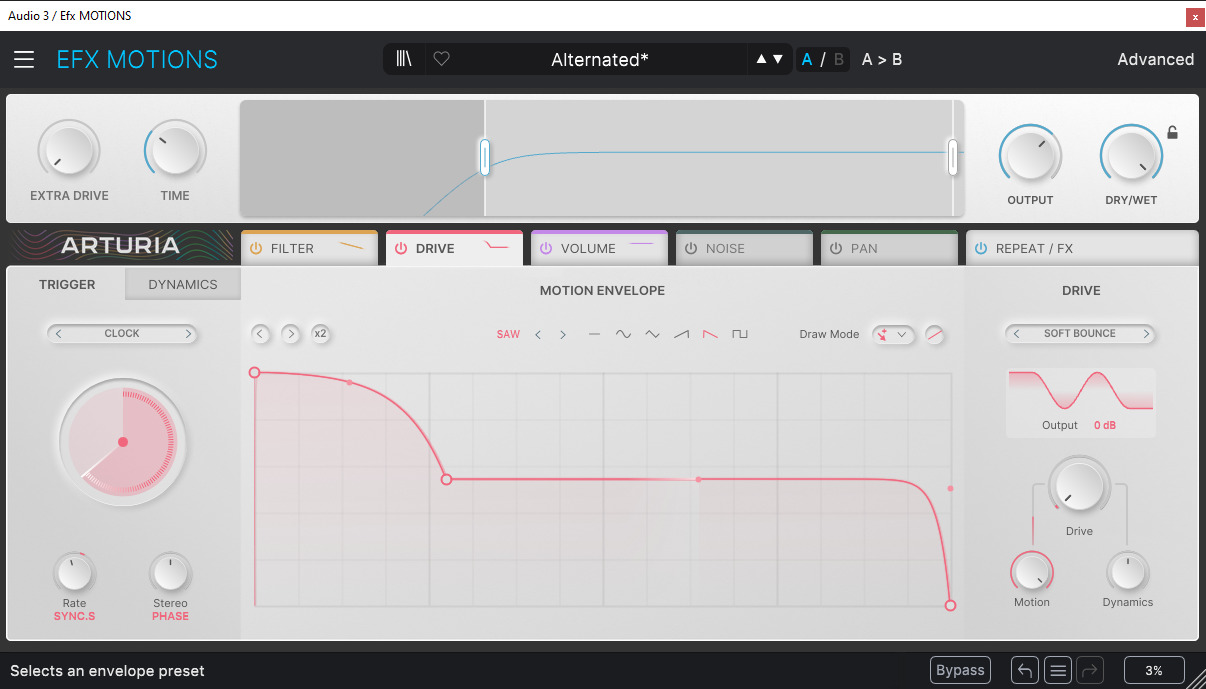Select the triangle wave envelope shape
The image size is (1206, 689).
(652, 334)
